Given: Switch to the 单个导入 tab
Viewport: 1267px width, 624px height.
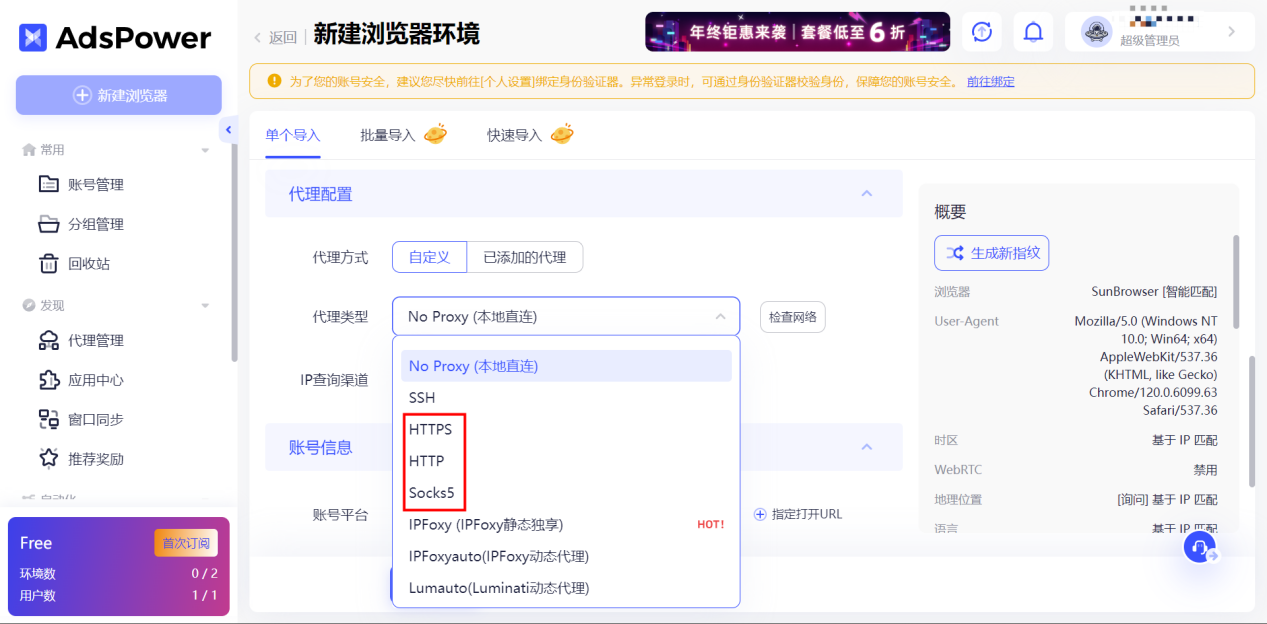Looking at the screenshot, I should (x=293, y=135).
